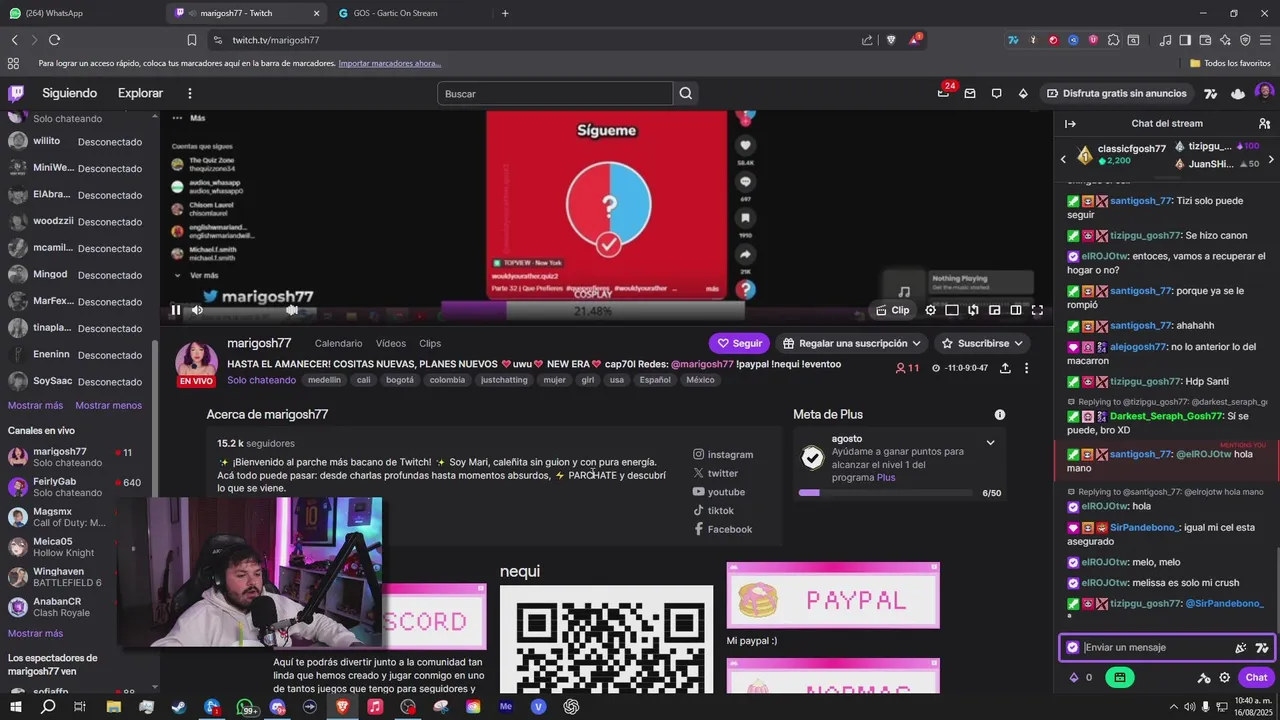Open the chat community users icon
The width and height of the screenshot is (1280, 720).
pyautogui.click(x=1264, y=124)
